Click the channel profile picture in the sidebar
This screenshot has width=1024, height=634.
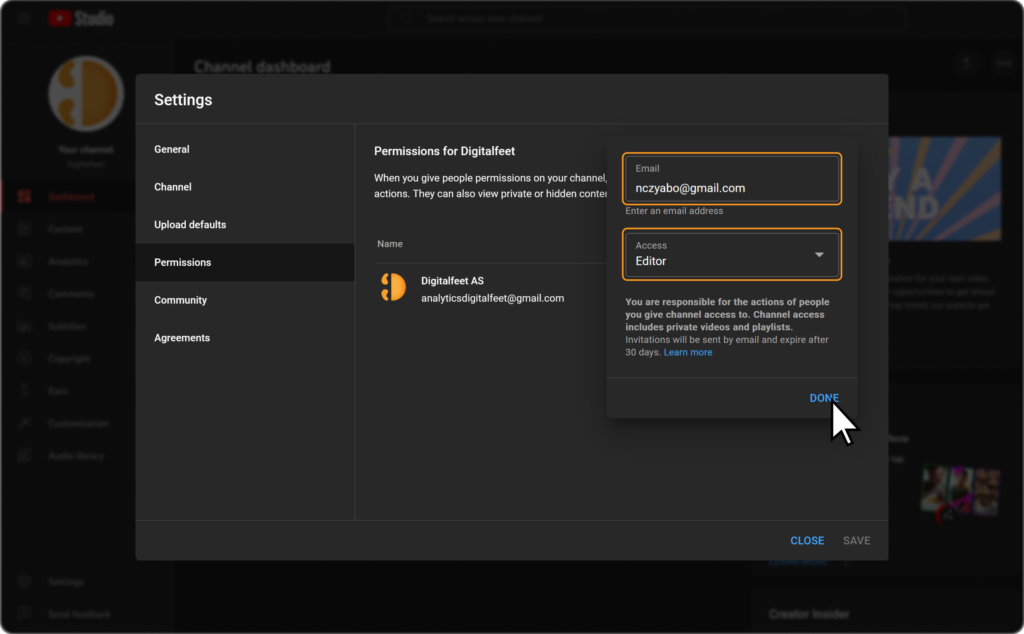pos(86,93)
